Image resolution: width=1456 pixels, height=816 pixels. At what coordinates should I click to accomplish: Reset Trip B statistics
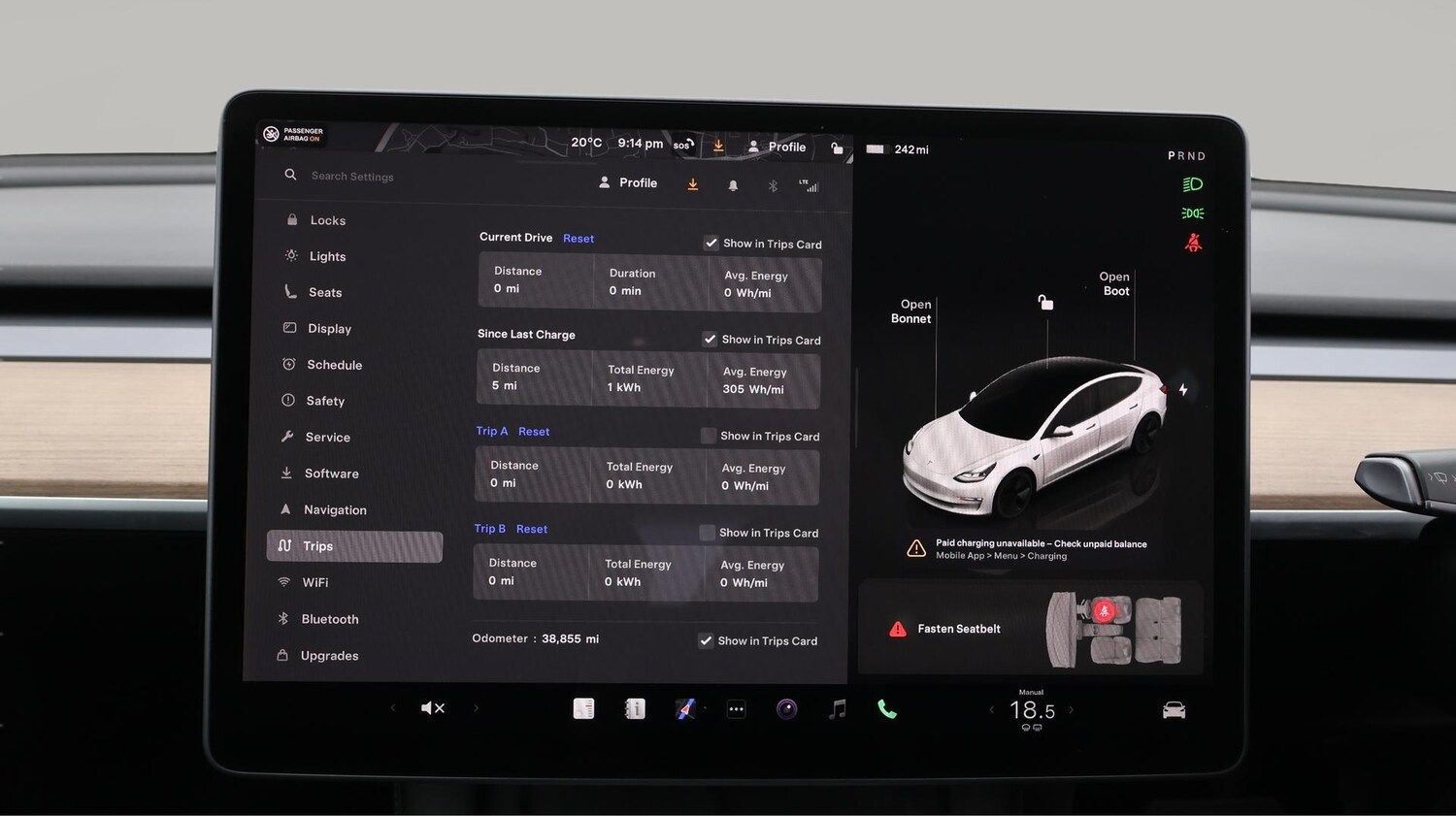[x=532, y=529]
